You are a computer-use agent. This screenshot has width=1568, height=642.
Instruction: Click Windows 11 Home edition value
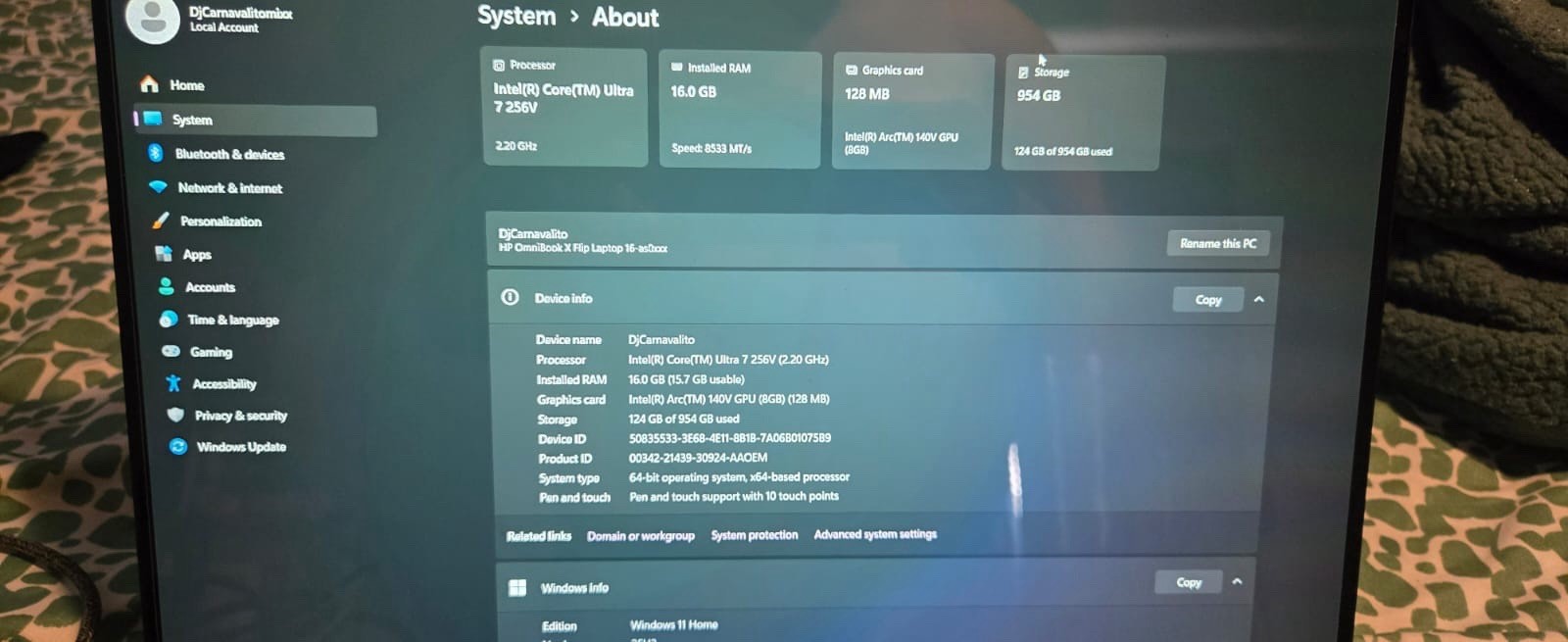(674, 625)
